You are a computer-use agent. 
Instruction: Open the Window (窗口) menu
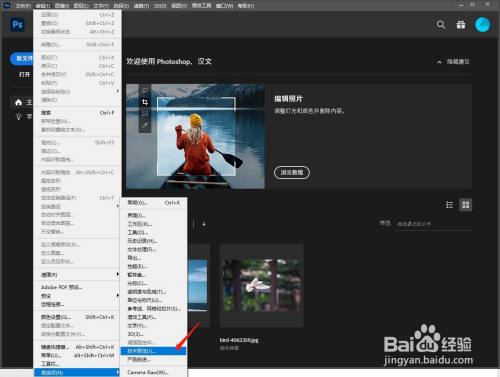(x=224, y=6)
